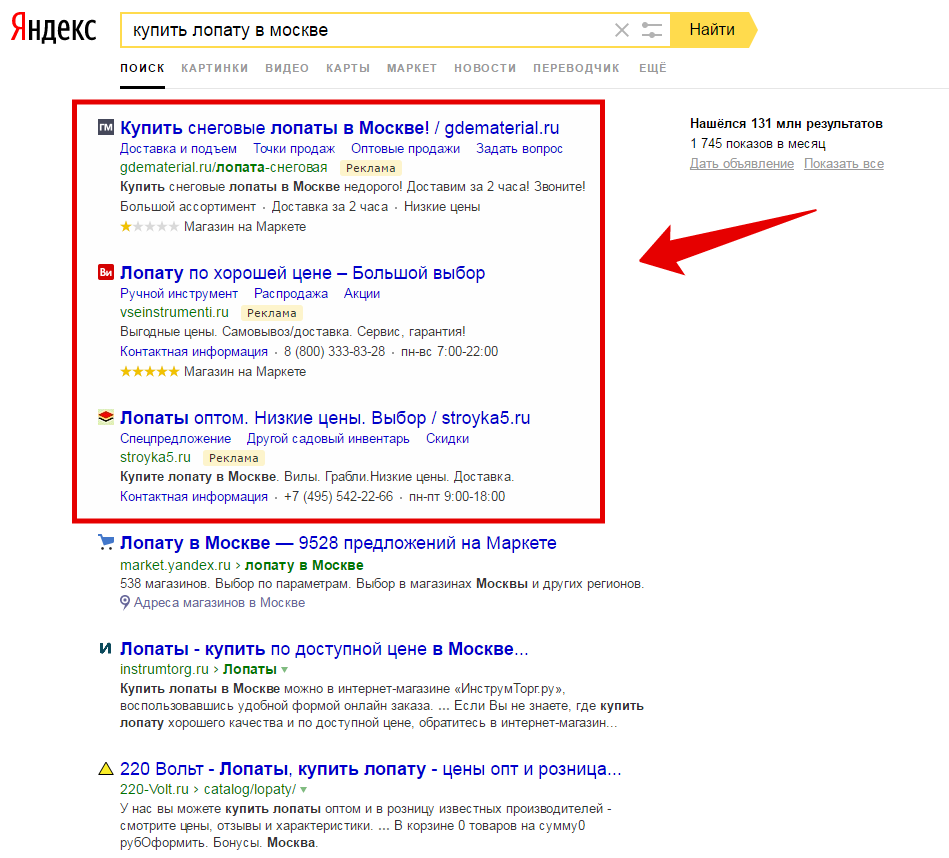Viewport: 949px width, 858px height.
Task: Click the Market shopping cart icon
Action: click(x=106, y=542)
